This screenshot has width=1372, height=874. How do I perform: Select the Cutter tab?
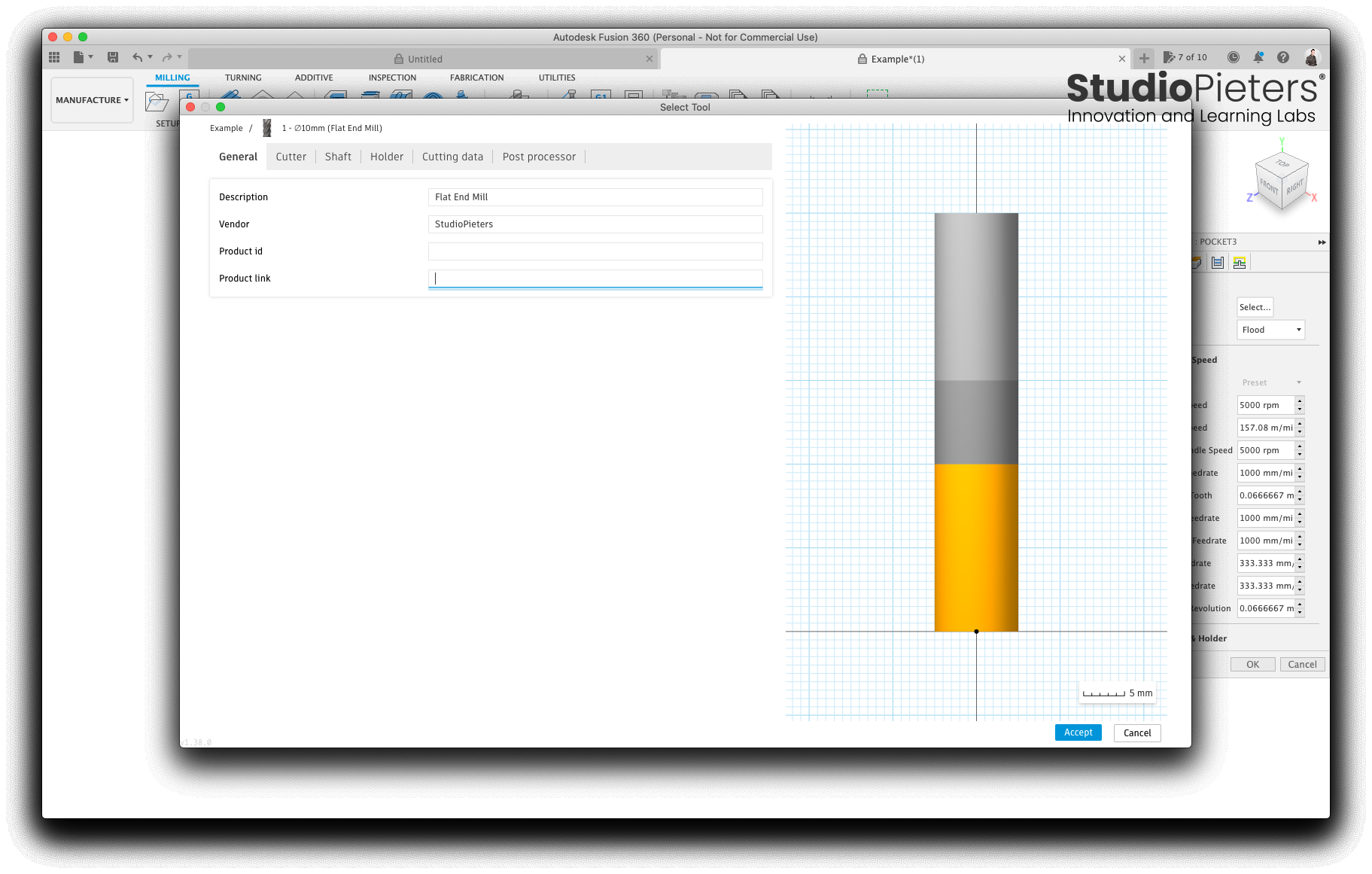coord(291,157)
